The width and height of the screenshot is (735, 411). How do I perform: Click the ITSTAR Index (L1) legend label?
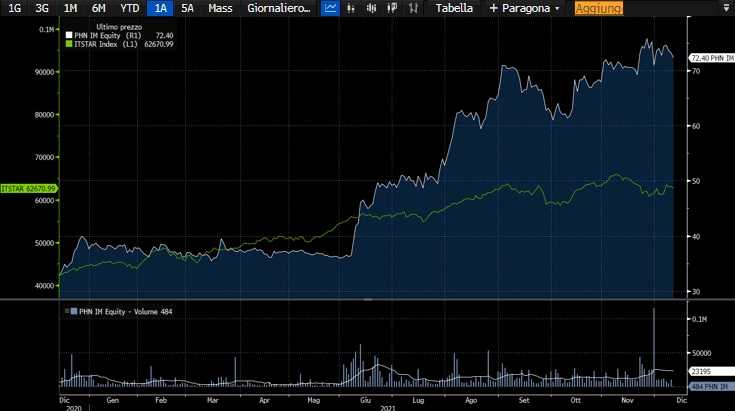click(x=105, y=44)
